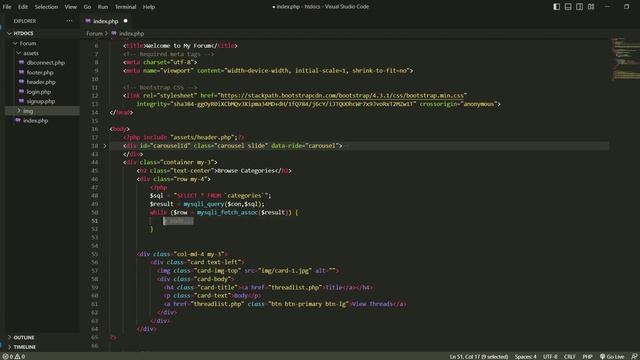Open the Run menu
The image size is (640, 360).
(x=103, y=7)
